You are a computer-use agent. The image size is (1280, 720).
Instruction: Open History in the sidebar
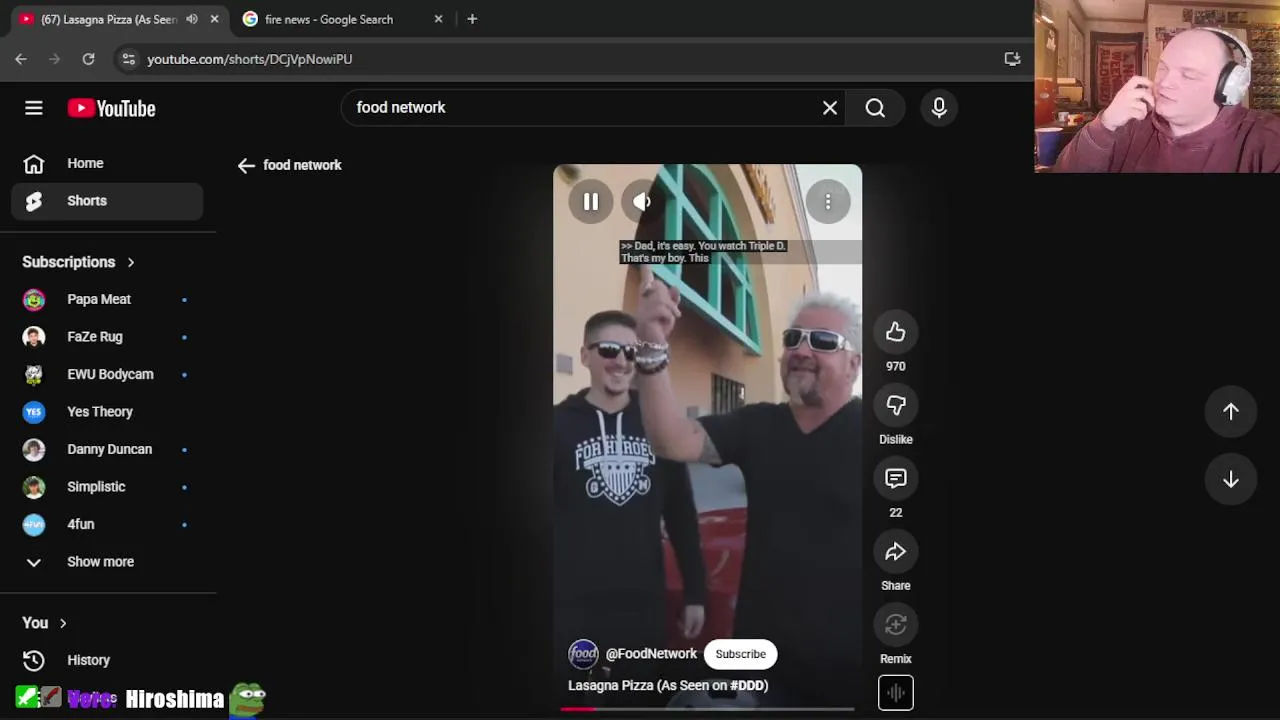108,660
